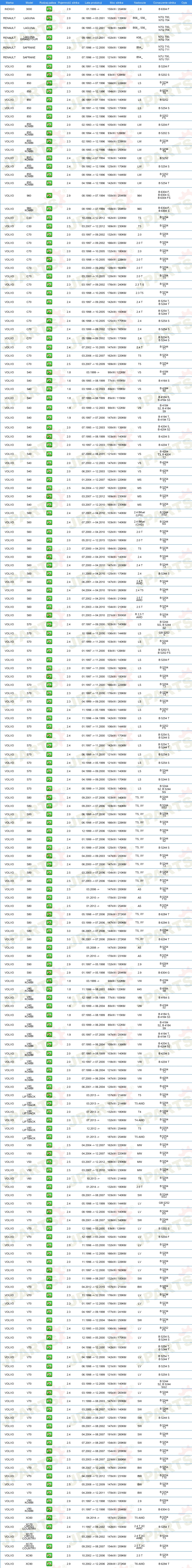Click the Oznaczenie silnika column header
This screenshot has height=1568, width=192.
[164, 2]
